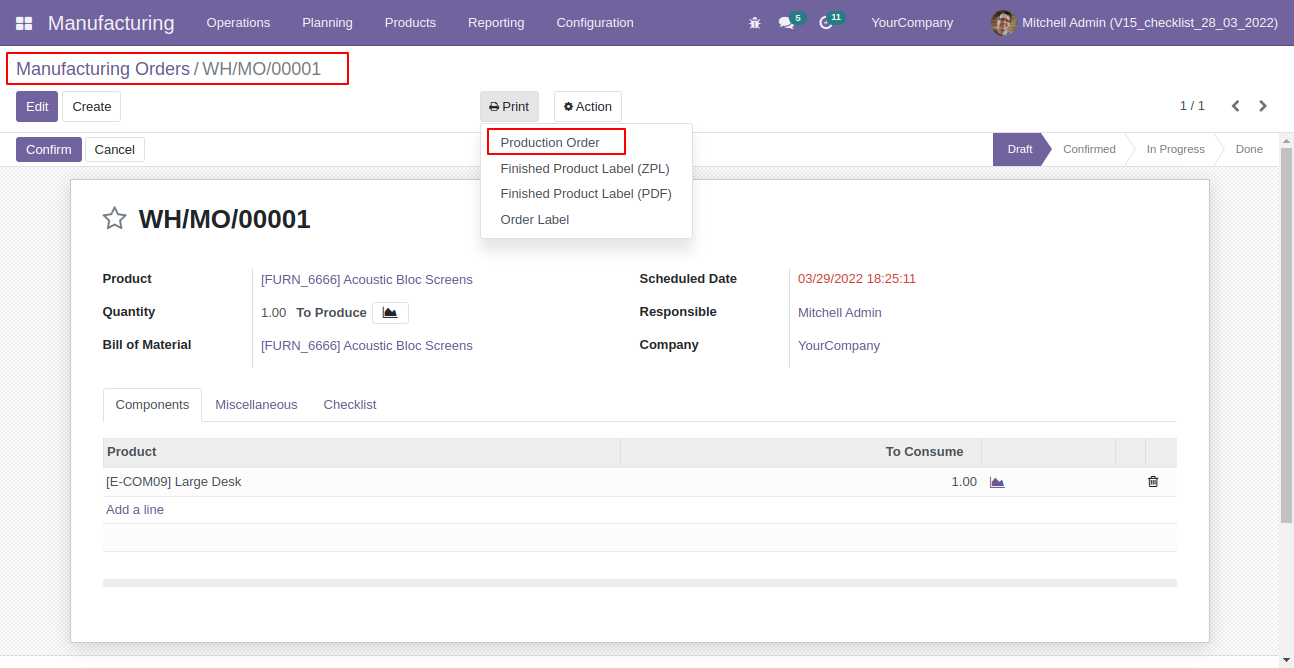1294x668 pixels.
Task: Select Finished Product Label (ZPL)
Action: point(585,169)
